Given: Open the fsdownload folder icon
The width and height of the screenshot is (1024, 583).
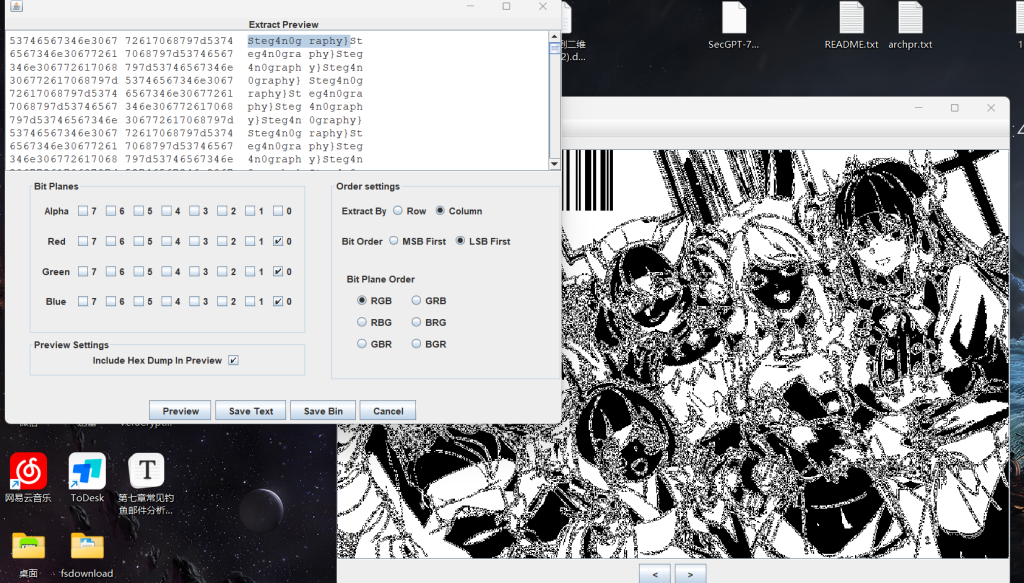Looking at the screenshot, I should 87,545.
